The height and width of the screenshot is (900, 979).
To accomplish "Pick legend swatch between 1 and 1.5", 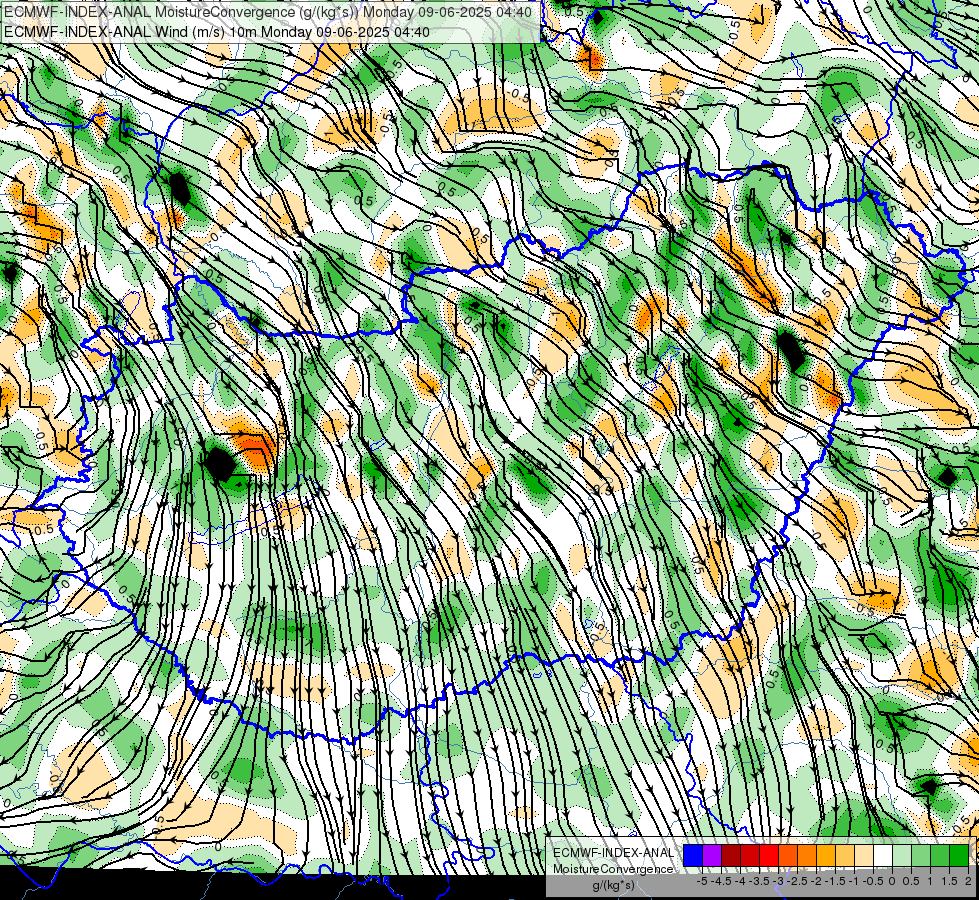I will (940, 855).
